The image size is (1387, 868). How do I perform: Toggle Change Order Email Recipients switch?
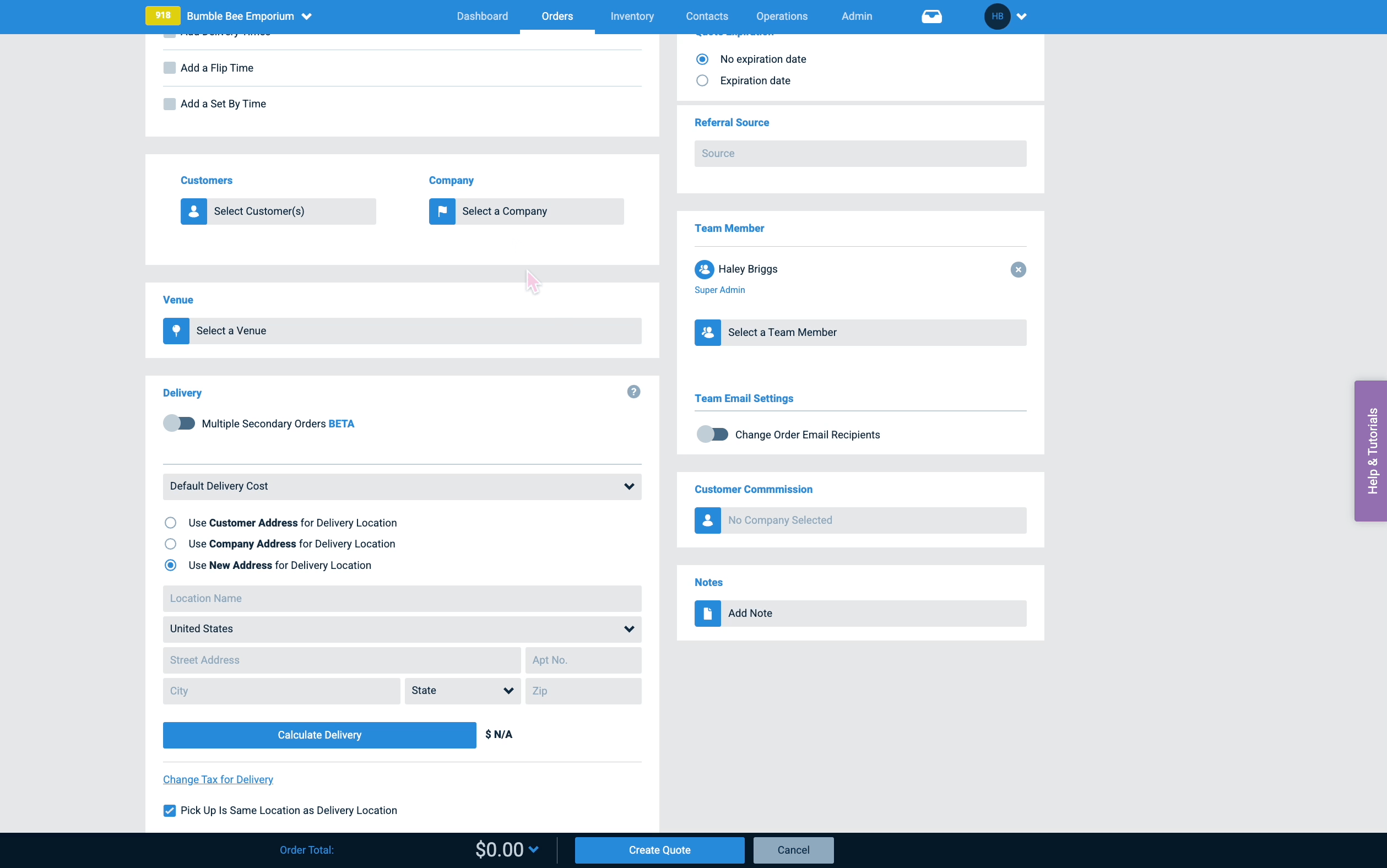(x=712, y=435)
